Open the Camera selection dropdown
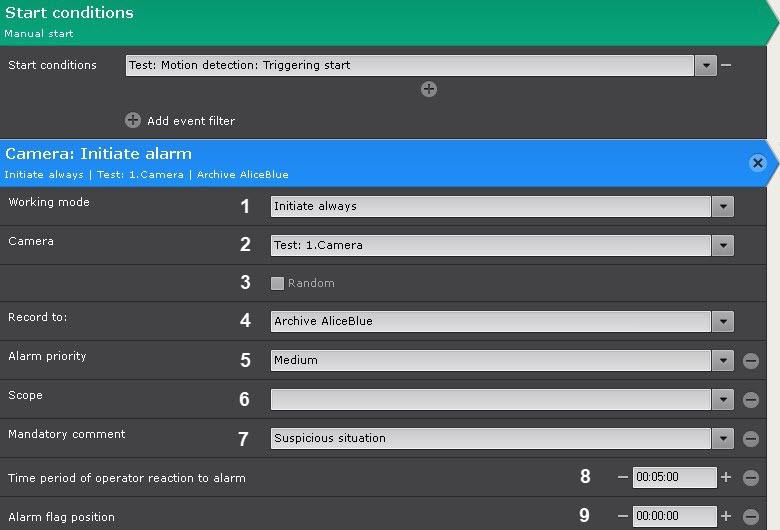 click(723, 246)
